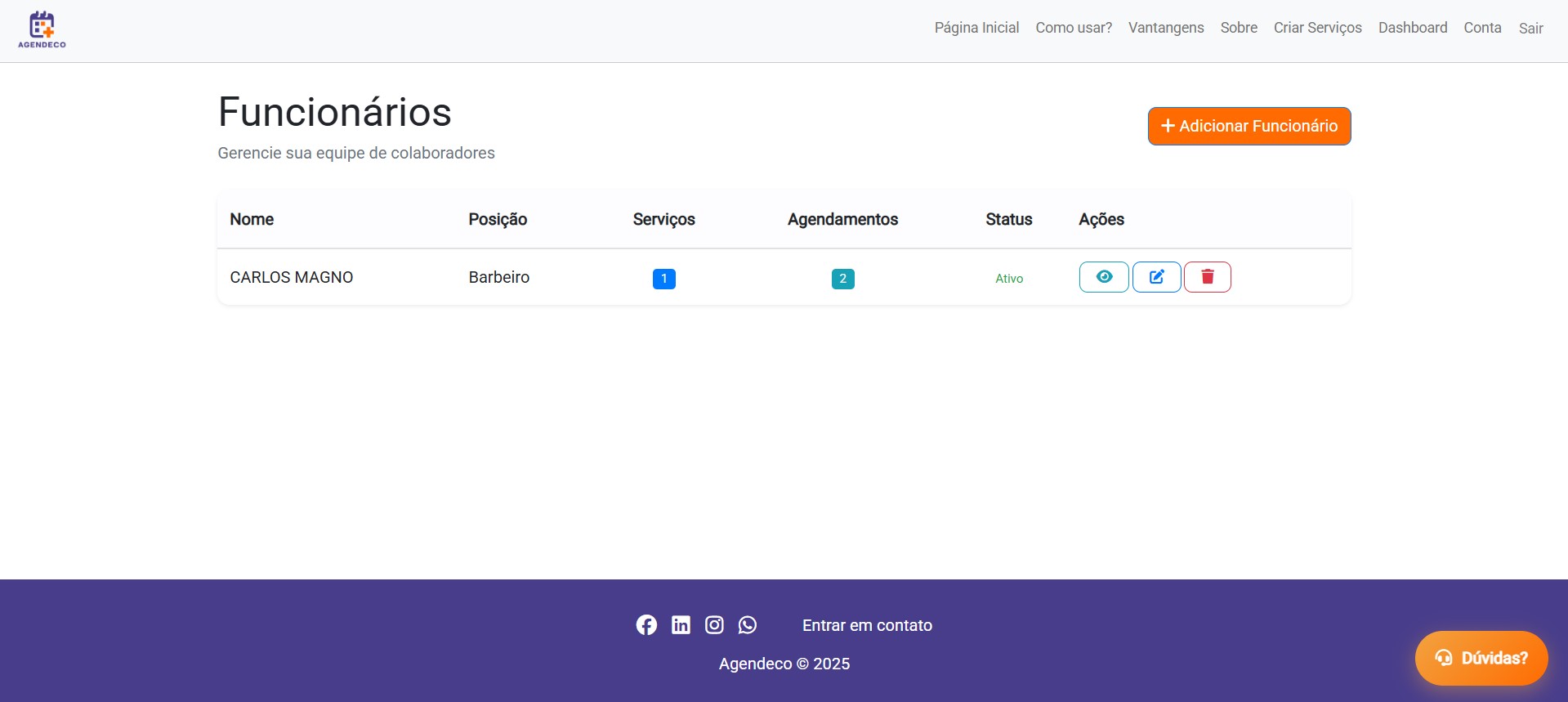The image size is (1568, 702).
Task: Open the Sobre page
Action: click(x=1239, y=28)
